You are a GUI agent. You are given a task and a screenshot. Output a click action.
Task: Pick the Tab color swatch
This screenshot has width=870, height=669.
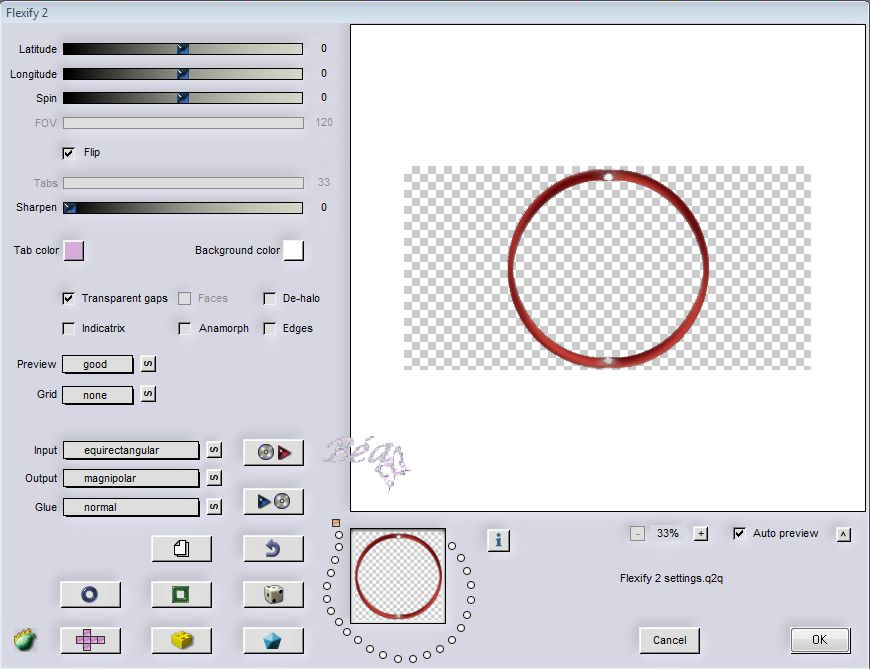point(74,250)
